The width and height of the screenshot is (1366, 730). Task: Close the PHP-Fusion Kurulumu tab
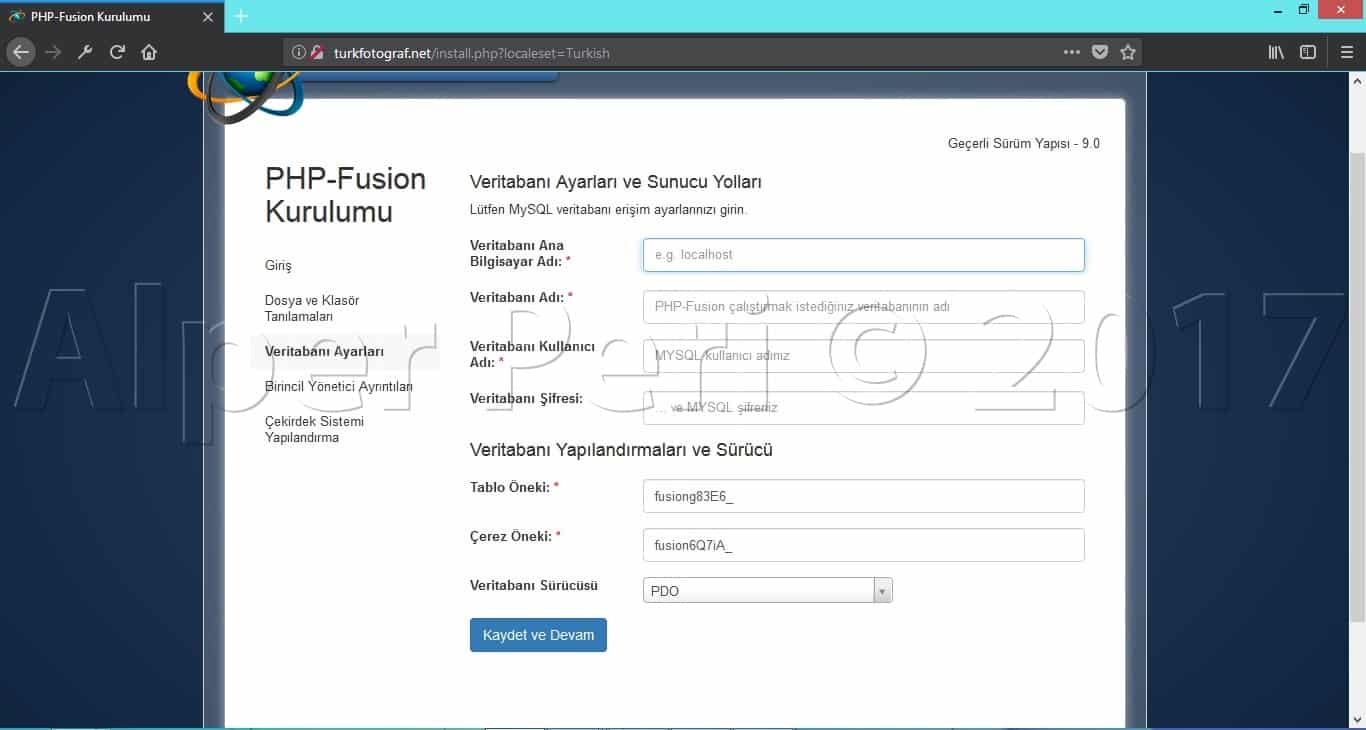tap(208, 17)
